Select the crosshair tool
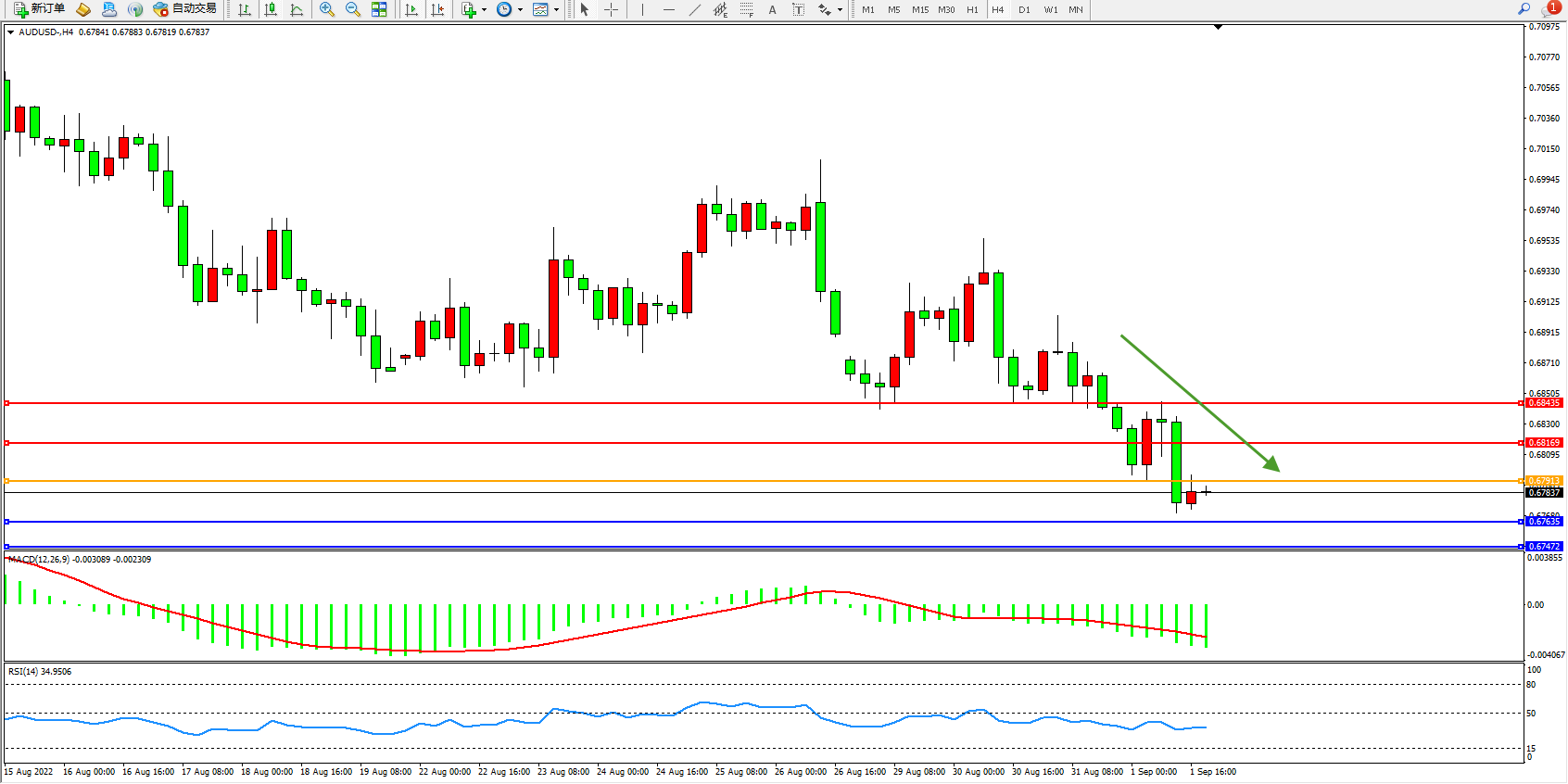Viewport: 1568px width, 784px height. pos(611,9)
